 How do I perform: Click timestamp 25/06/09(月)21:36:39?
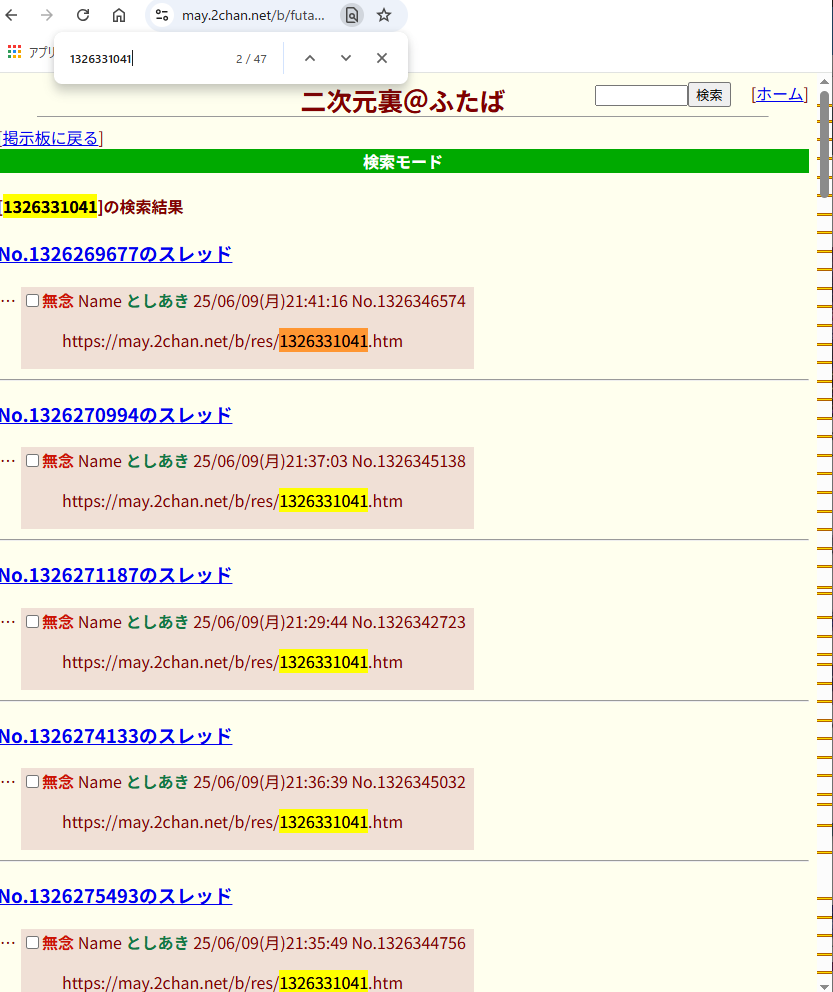point(270,783)
